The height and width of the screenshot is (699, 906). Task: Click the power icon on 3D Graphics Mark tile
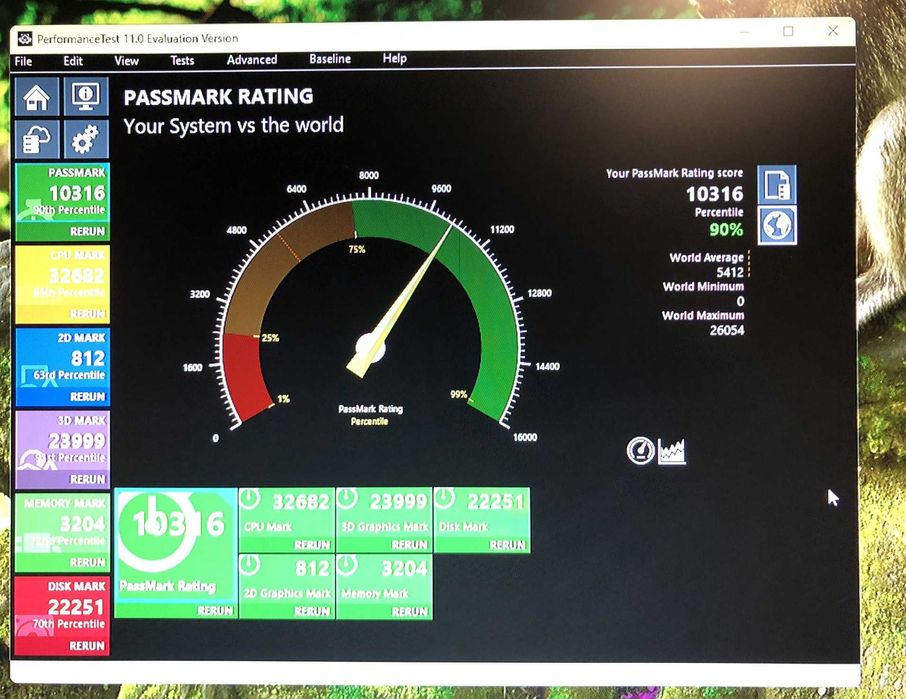347,499
